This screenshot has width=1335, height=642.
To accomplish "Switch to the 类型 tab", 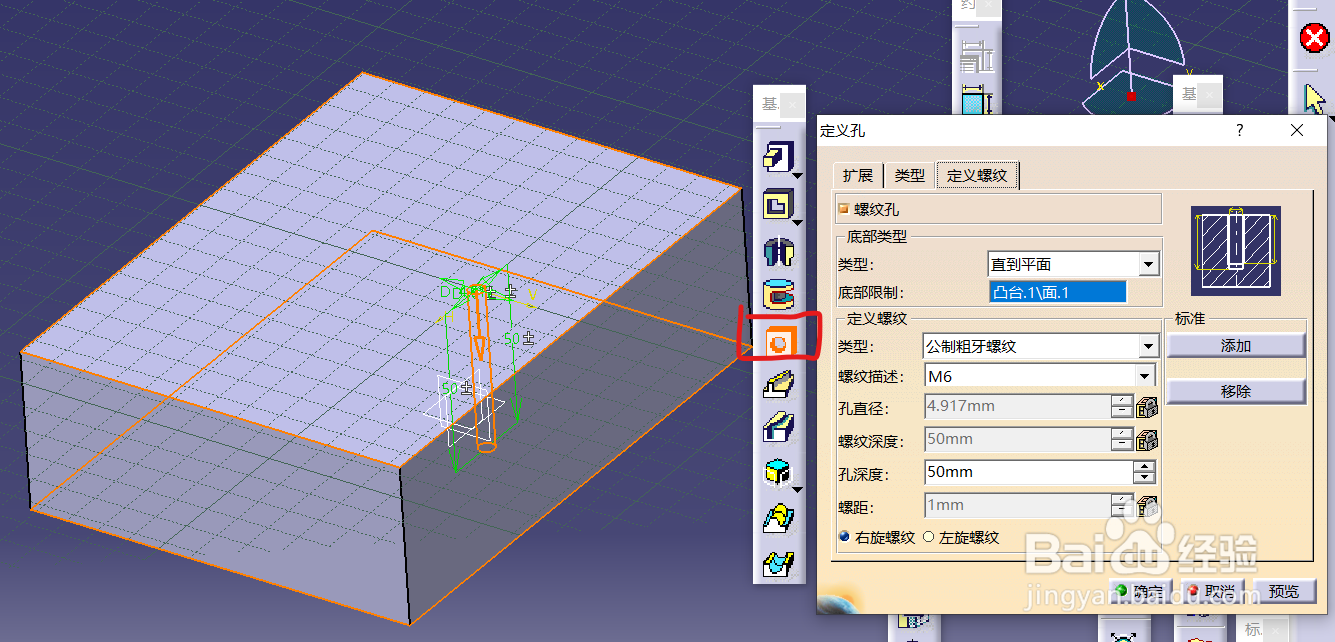I will (x=909, y=174).
